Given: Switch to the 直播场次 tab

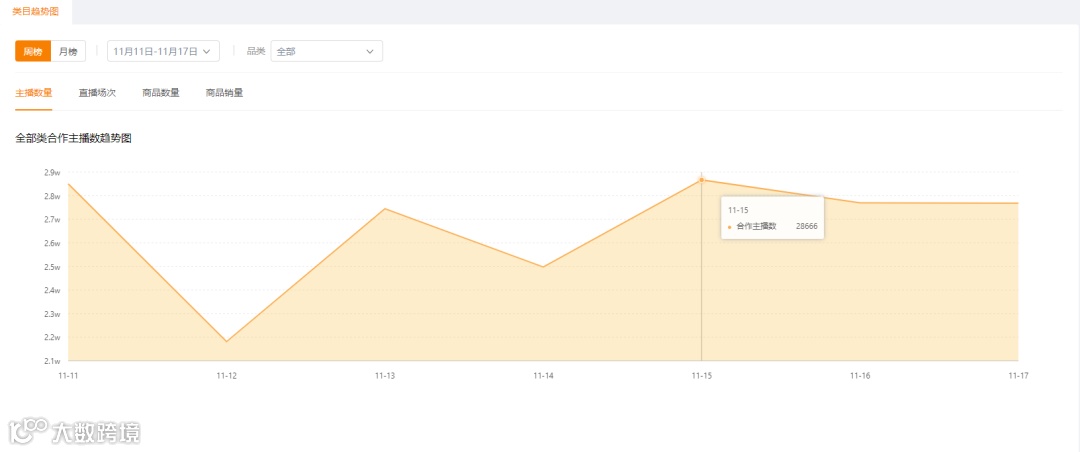Looking at the screenshot, I should (x=97, y=93).
